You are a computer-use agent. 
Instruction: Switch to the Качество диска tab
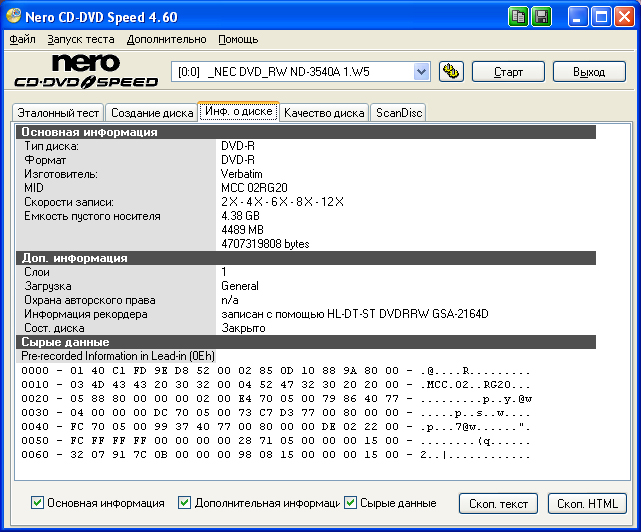pos(324,113)
